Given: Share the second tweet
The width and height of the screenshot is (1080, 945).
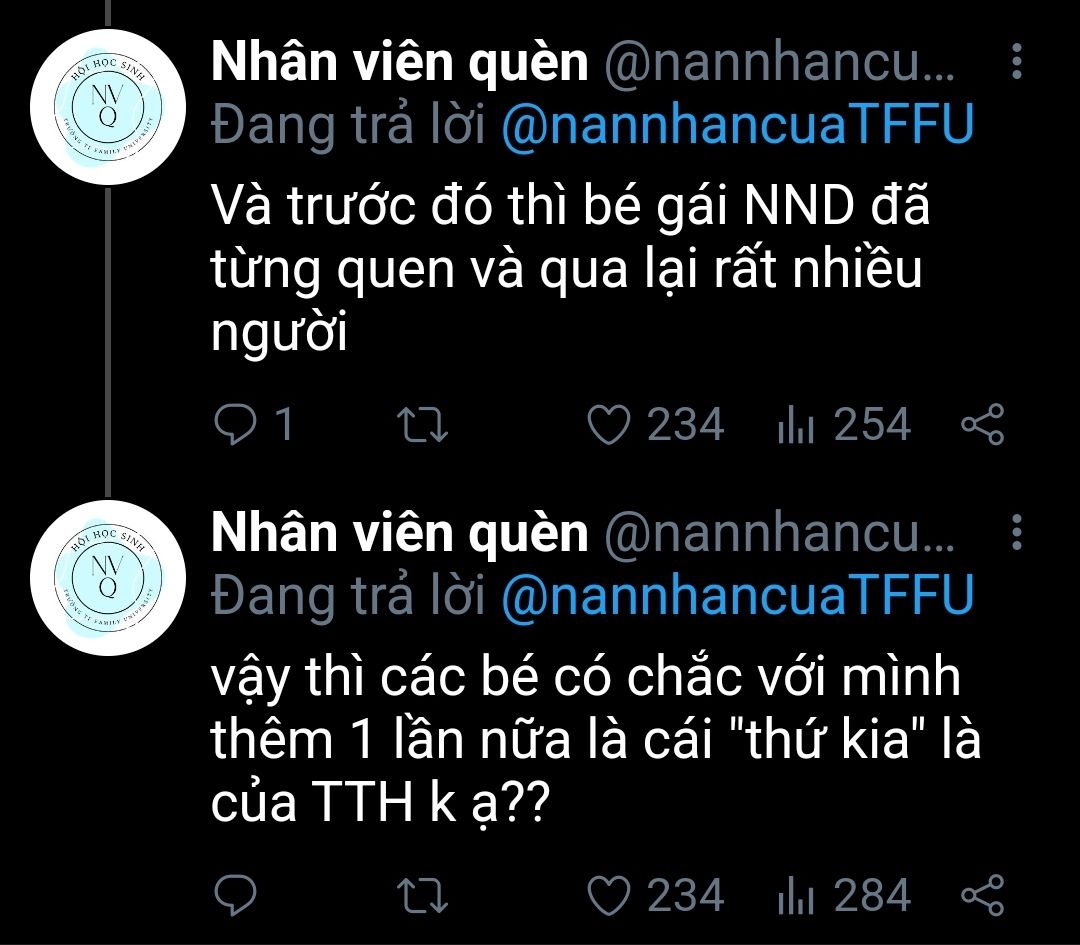Looking at the screenshot, I should click(983, 895).
